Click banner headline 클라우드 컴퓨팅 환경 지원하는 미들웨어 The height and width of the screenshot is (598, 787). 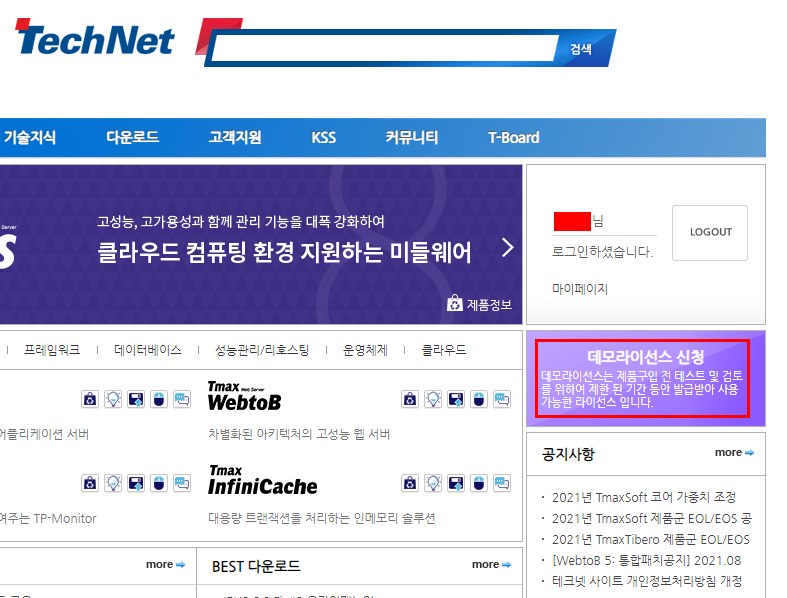tap(284, 252)
